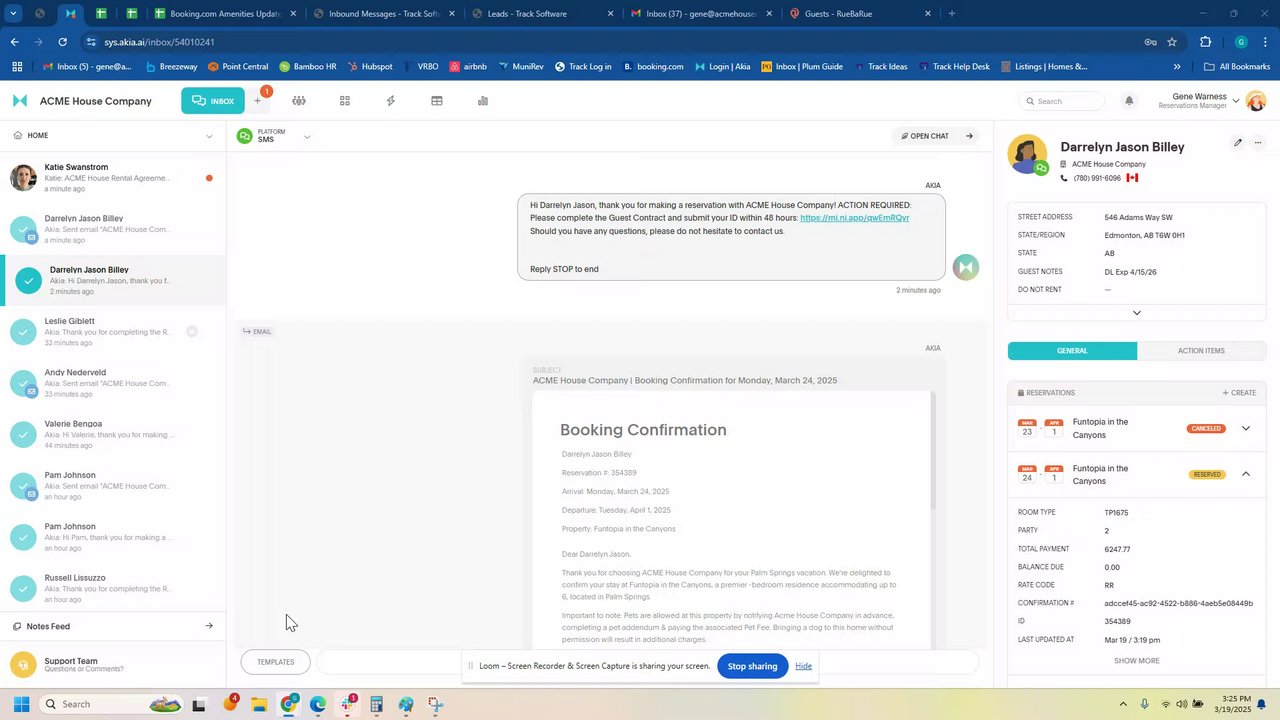Viewport: 1280px width, 720px height.
Task: Open the Breezeway bookmark
Action: pyautogui.click(x=172, y=67)
